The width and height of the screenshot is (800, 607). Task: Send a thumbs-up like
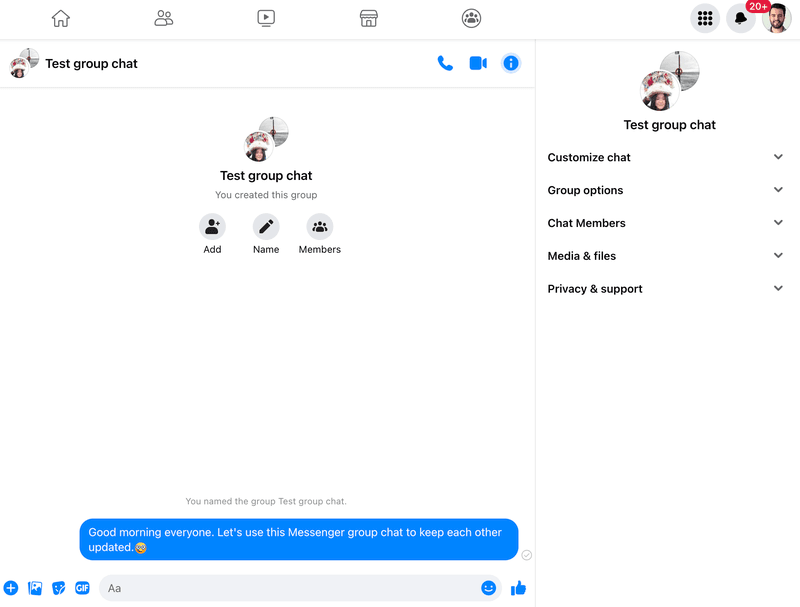(x=518, y=588)
